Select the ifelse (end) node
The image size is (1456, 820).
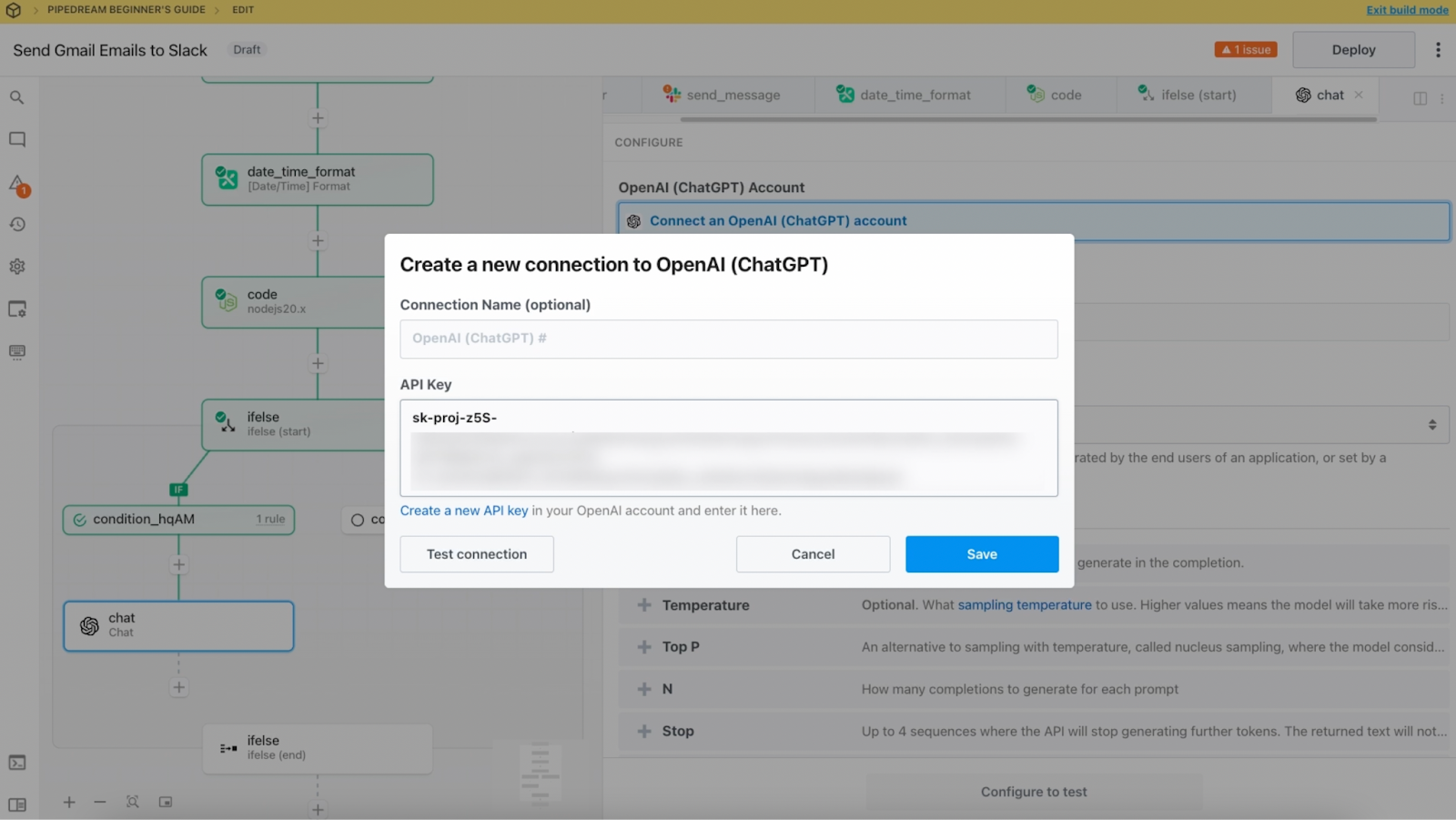(x=318, y=748)
